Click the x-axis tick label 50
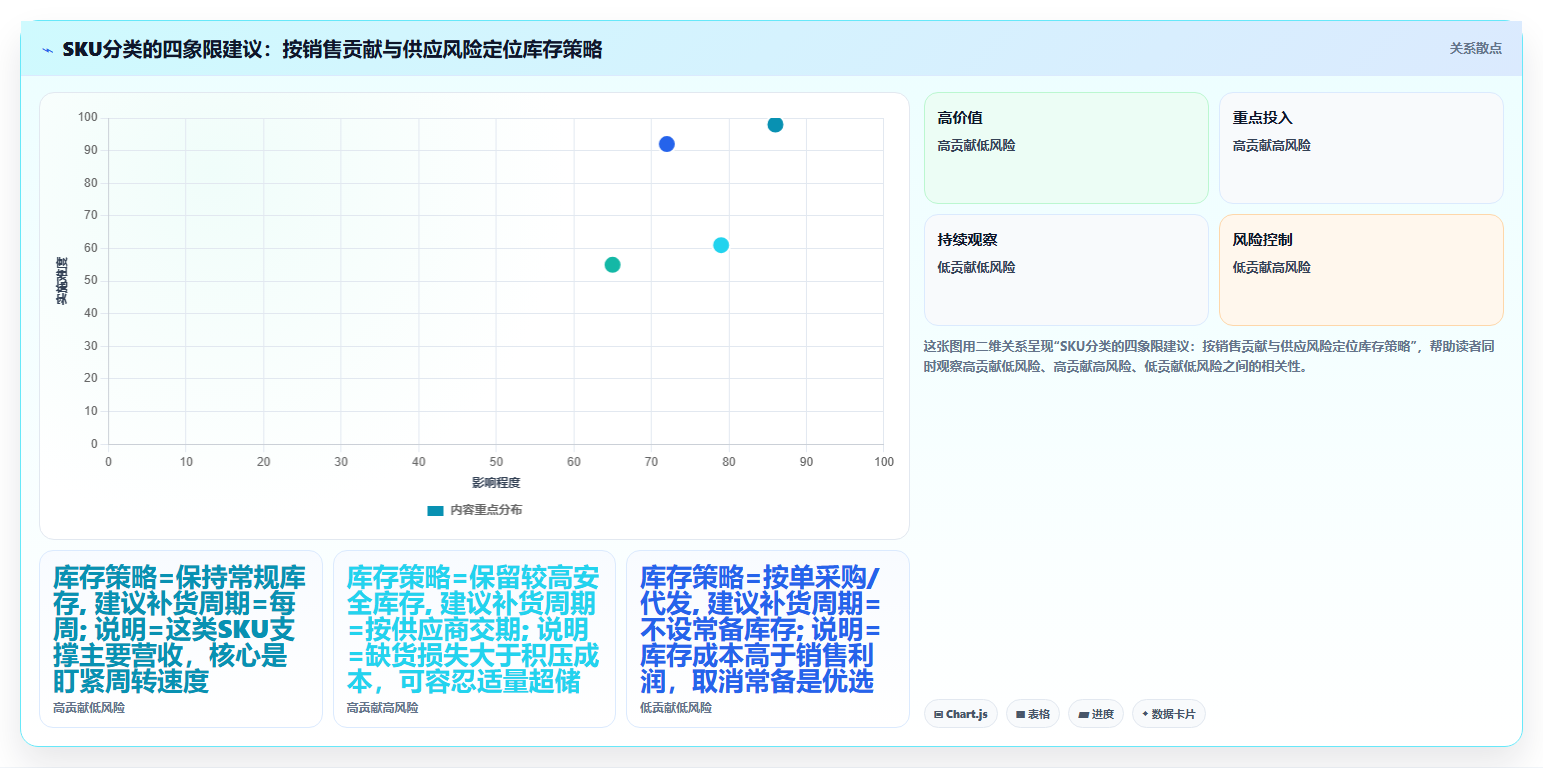 pos(496,462)
